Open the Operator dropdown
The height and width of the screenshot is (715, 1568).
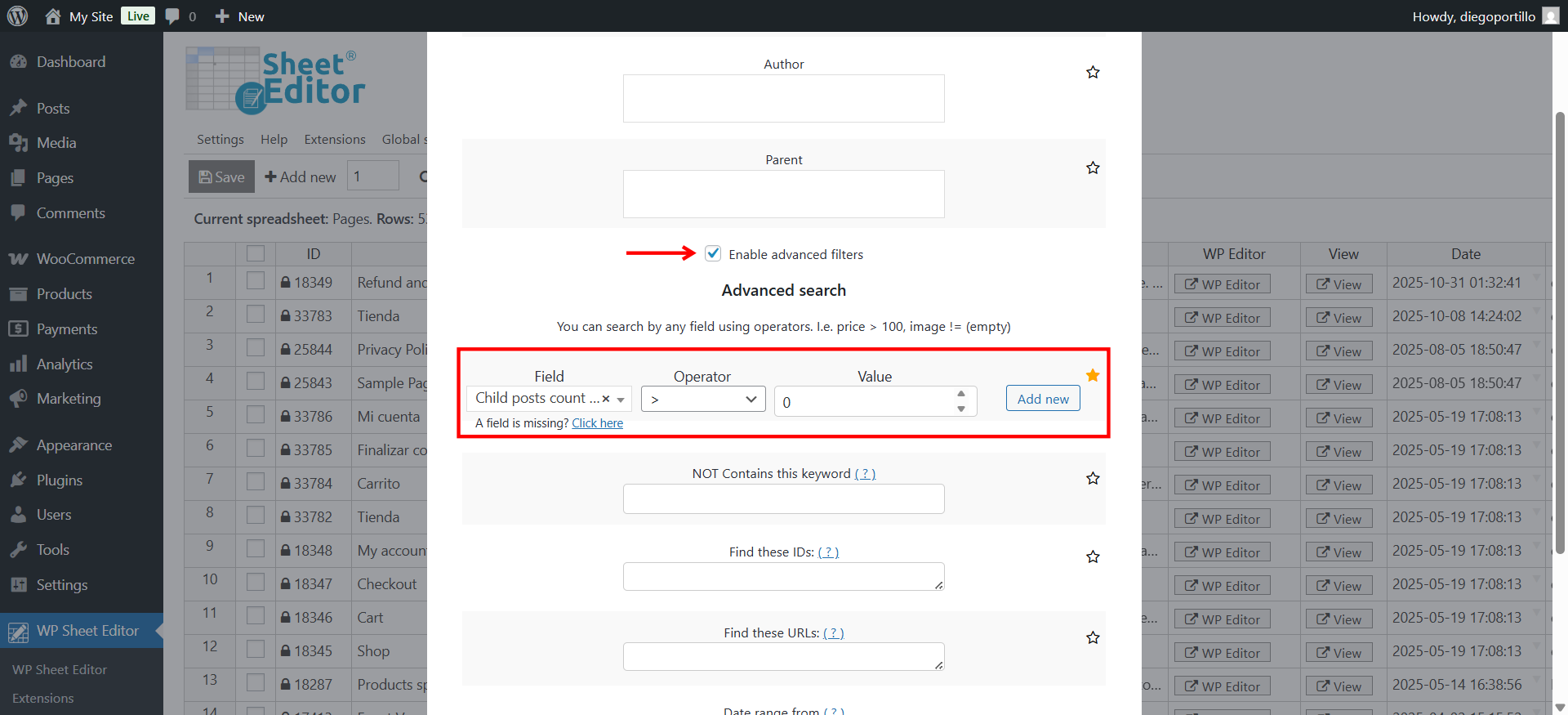702,400
